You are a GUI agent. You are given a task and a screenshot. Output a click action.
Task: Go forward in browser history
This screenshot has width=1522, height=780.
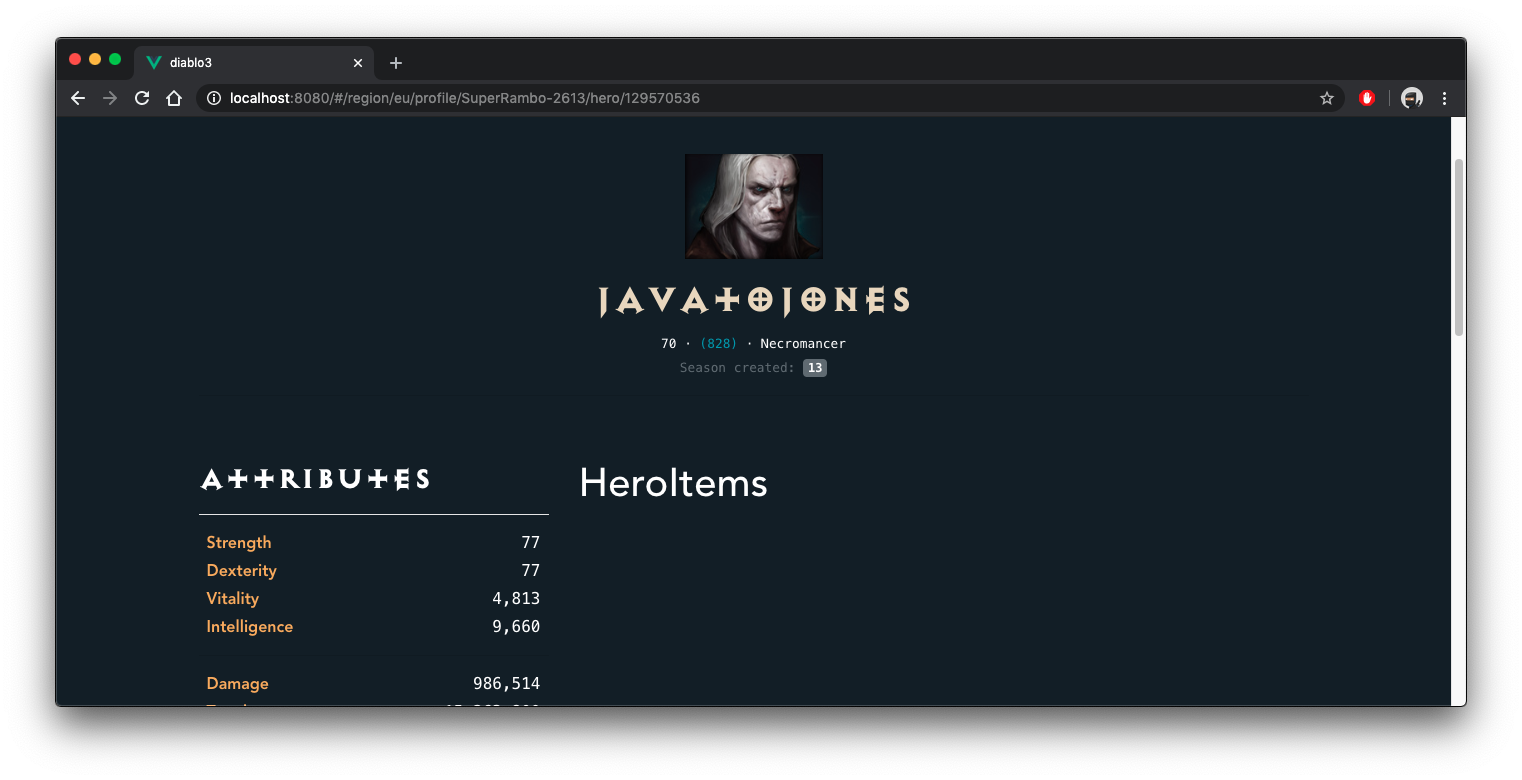(110, 98)
